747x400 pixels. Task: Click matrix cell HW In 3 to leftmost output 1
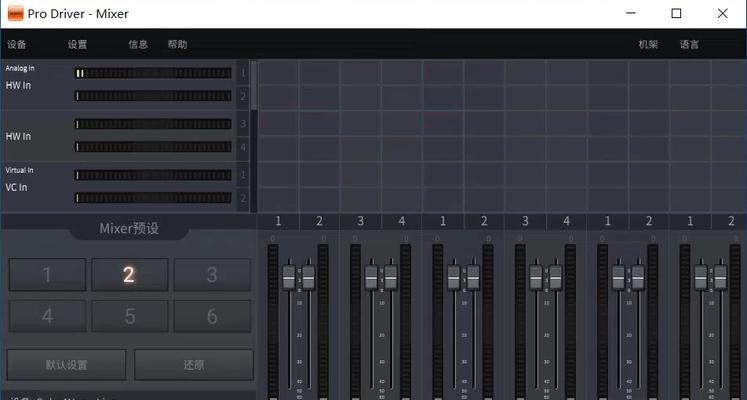[278, 123]
